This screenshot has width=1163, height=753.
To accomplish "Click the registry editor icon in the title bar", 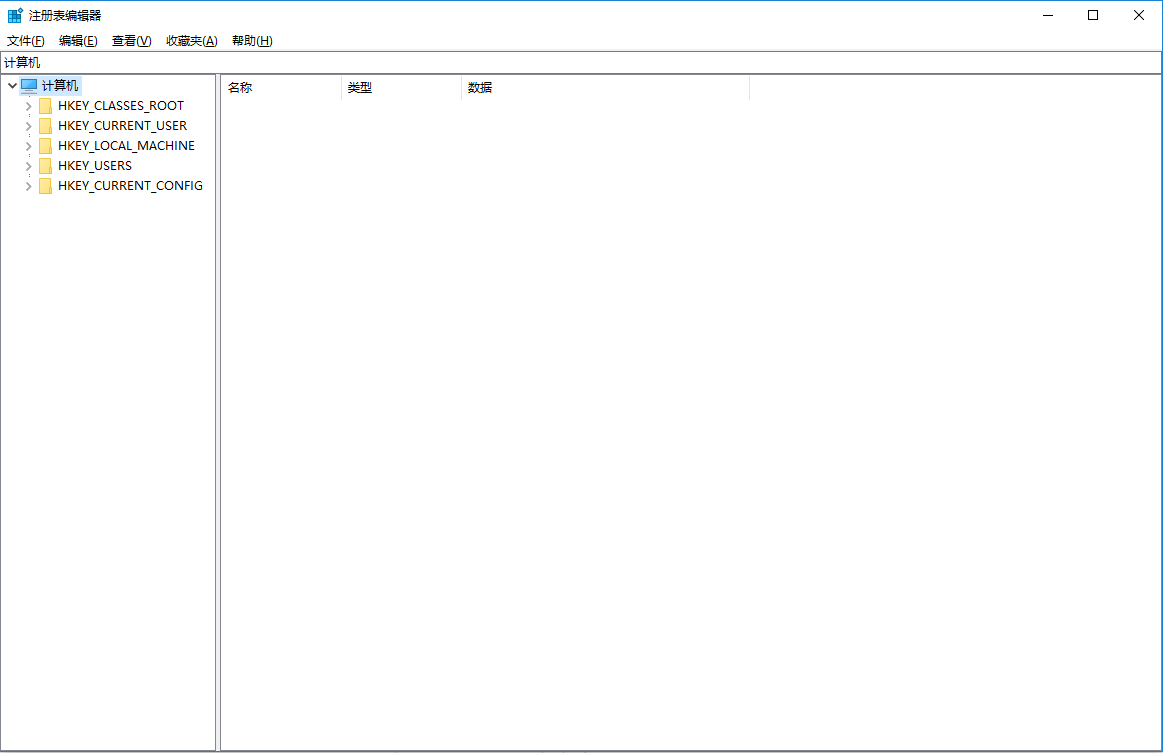I will point(14,14).
